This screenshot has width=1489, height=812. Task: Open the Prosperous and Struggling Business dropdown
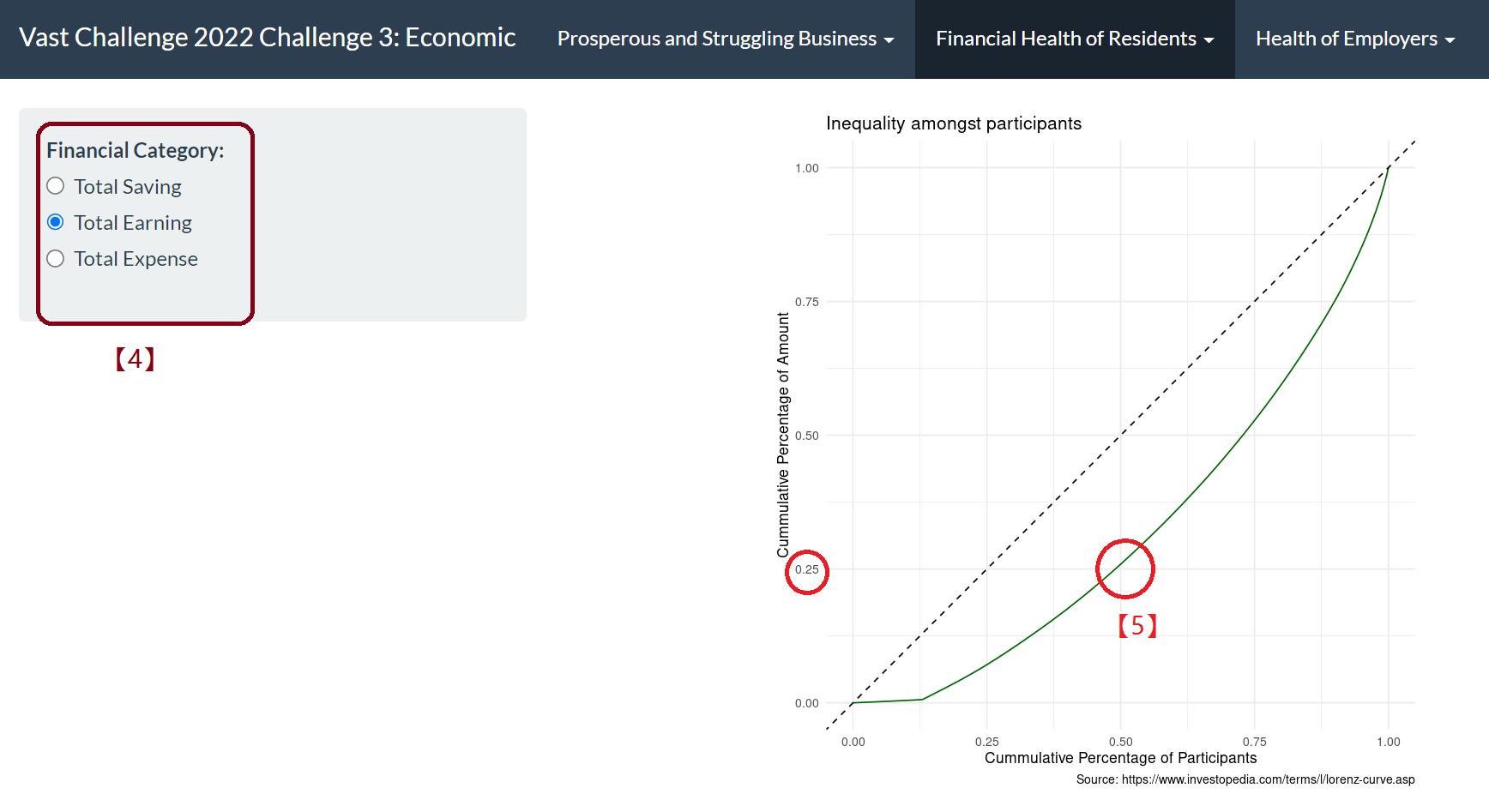(x=725, y=39)
